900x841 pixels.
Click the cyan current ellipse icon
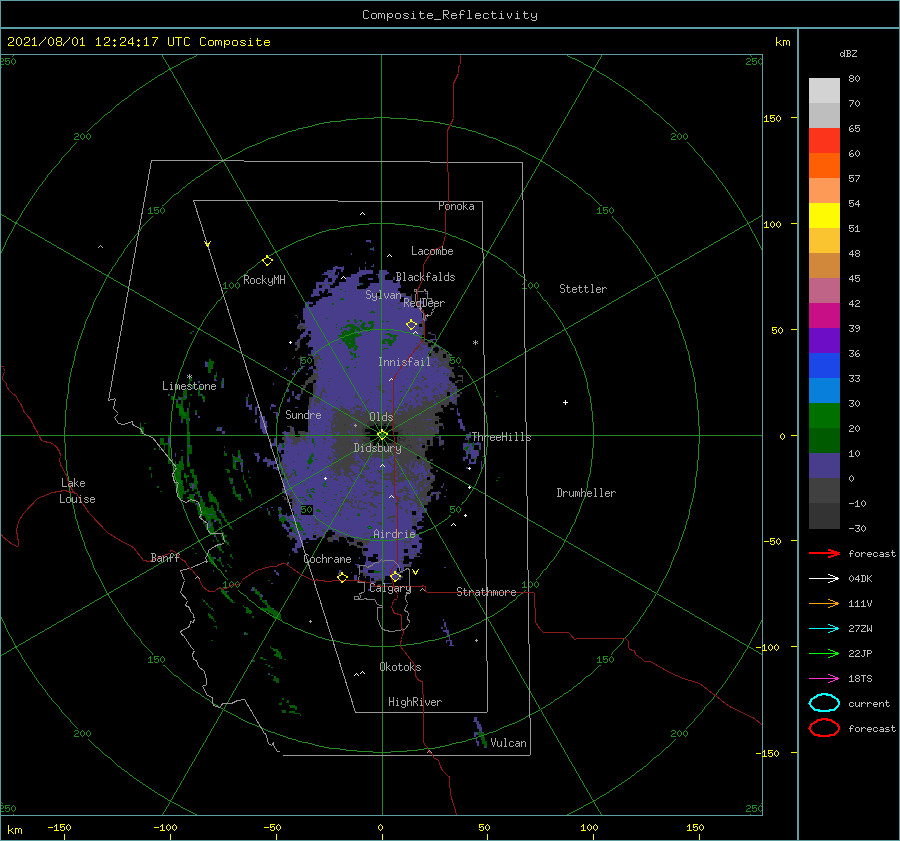pyautogui.click(x=824, y=703)
